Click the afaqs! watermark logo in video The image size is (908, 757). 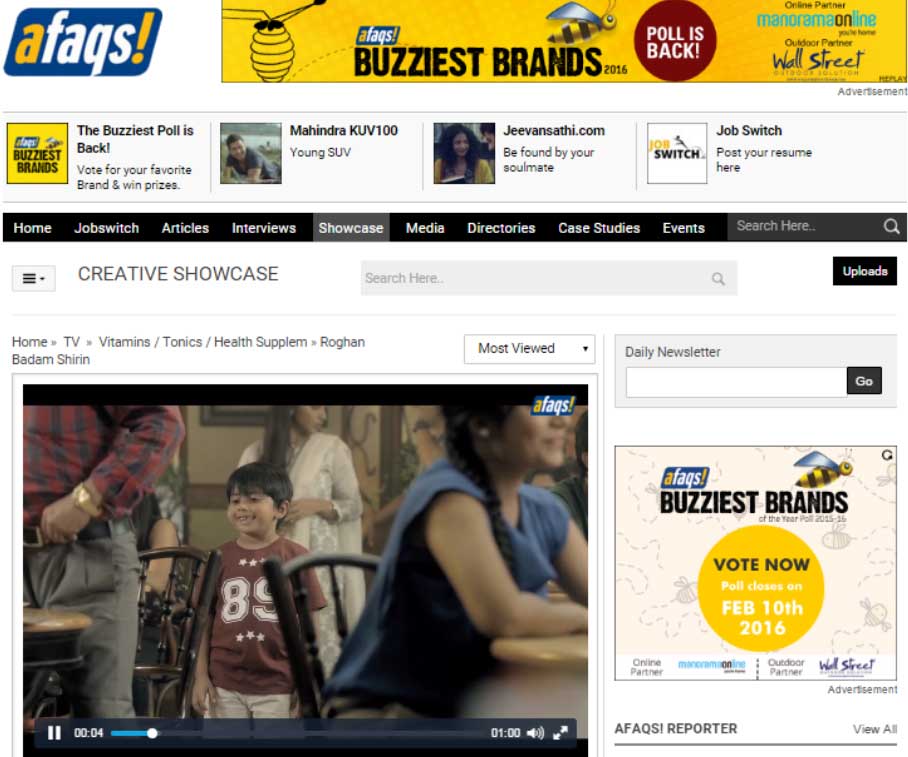(554, 405)
